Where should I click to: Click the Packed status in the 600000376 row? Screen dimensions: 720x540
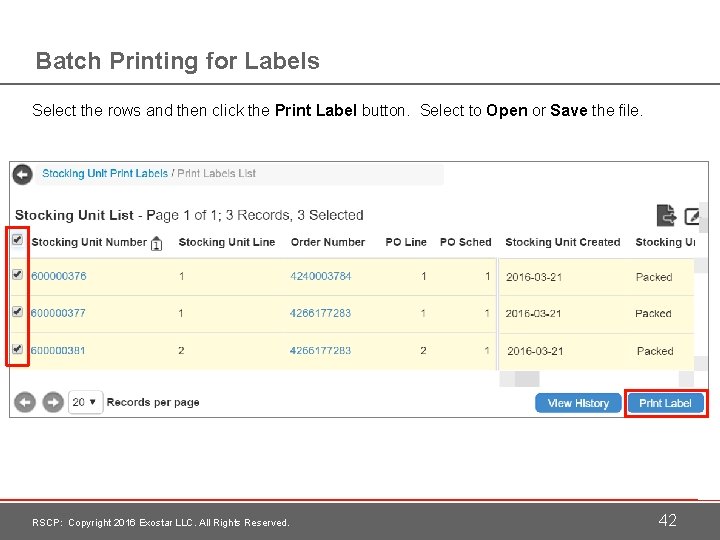654,277
